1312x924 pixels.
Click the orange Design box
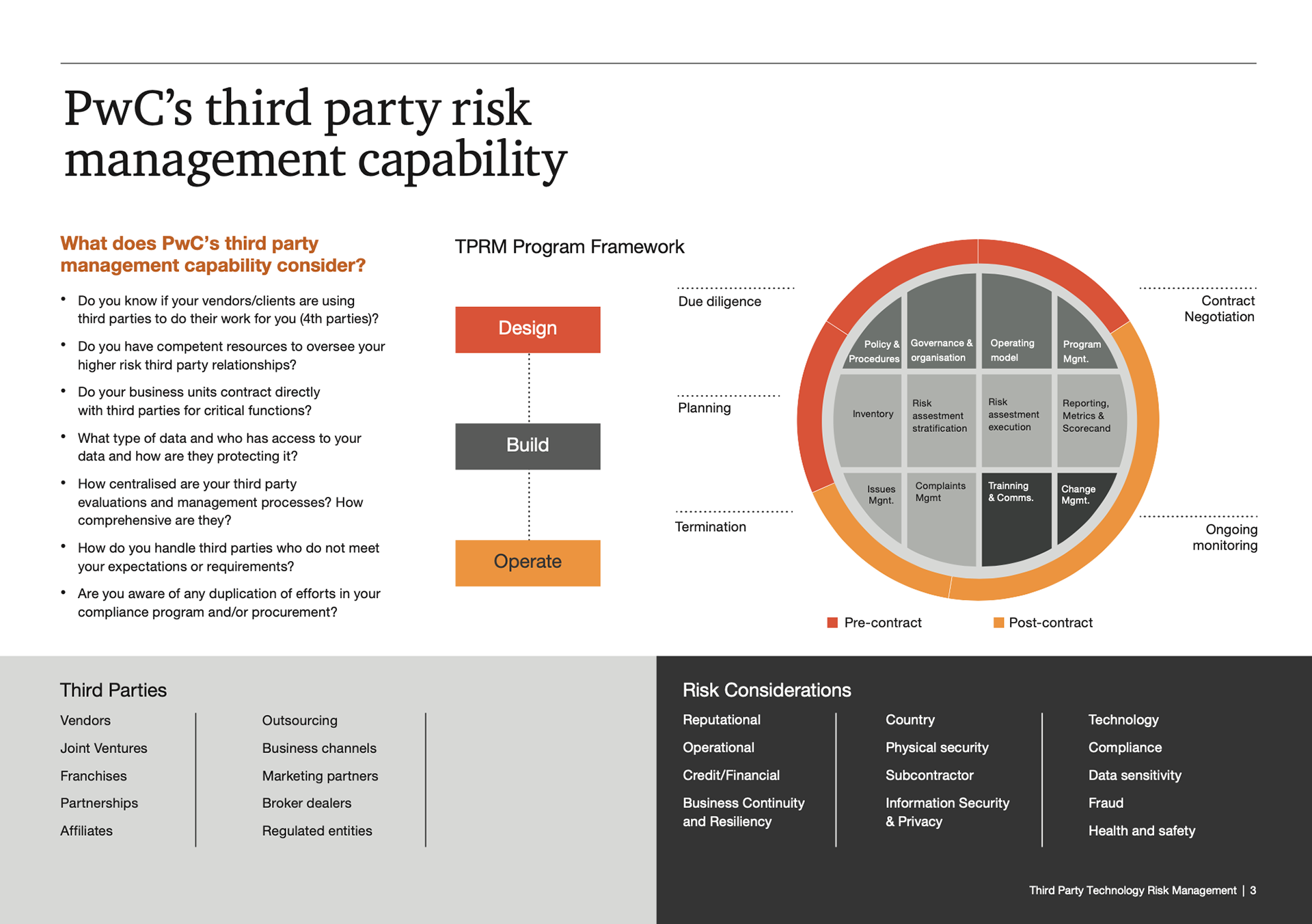pos(528,329)
